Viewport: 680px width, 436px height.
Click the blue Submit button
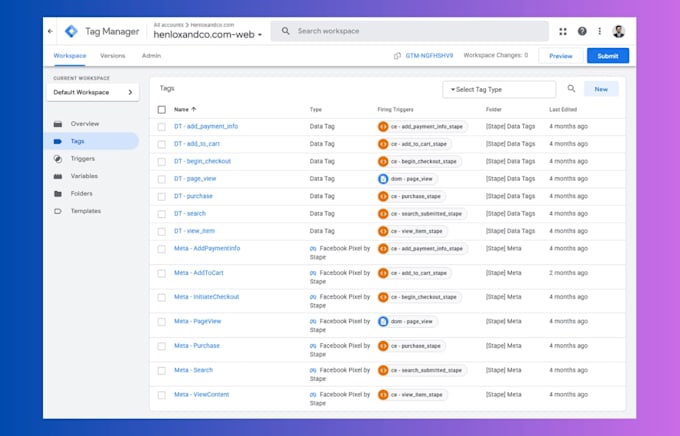tap(608, 56)
